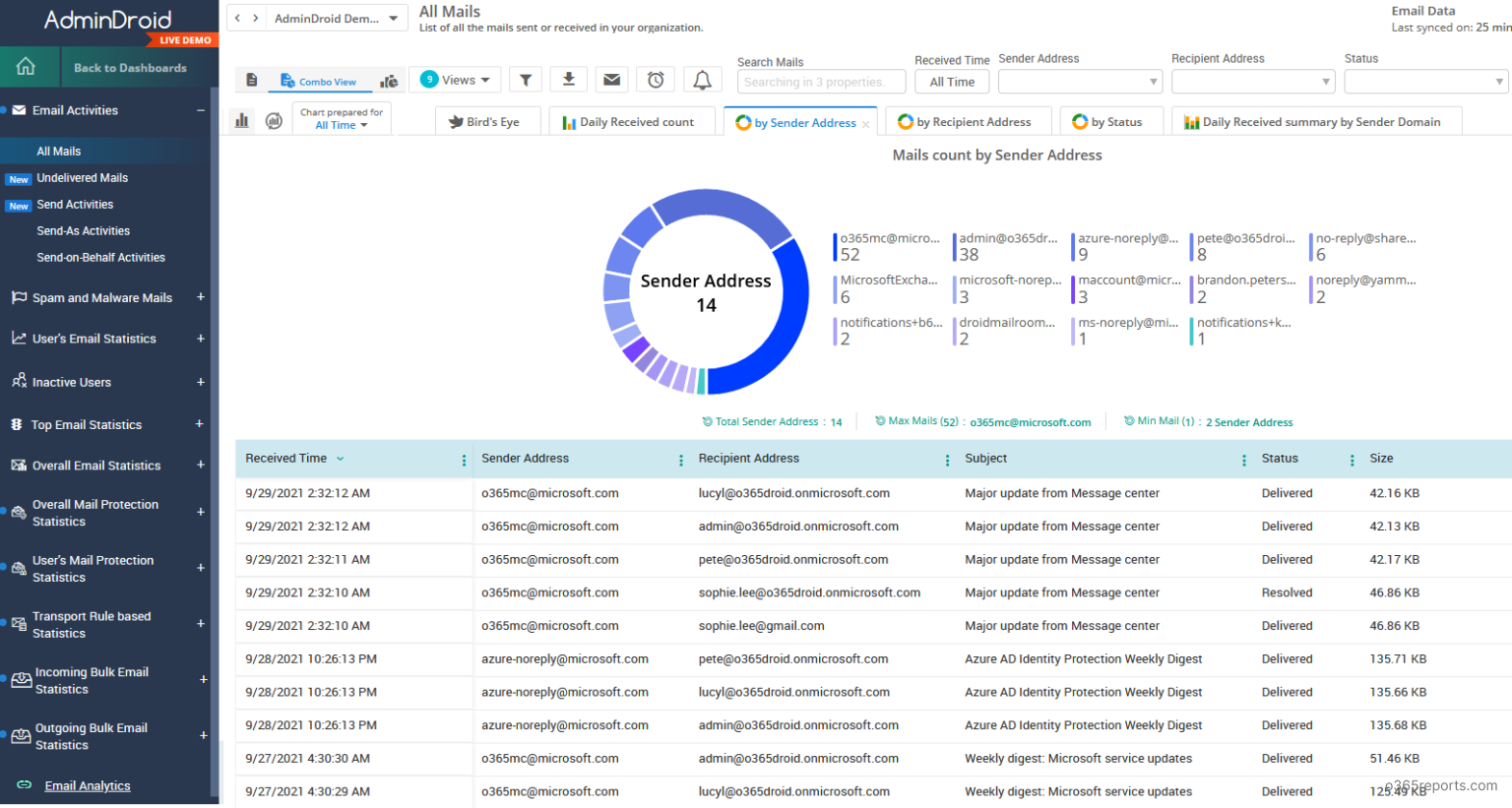Expand the Chart prepared for All Time dropdown

click(342, 120)
